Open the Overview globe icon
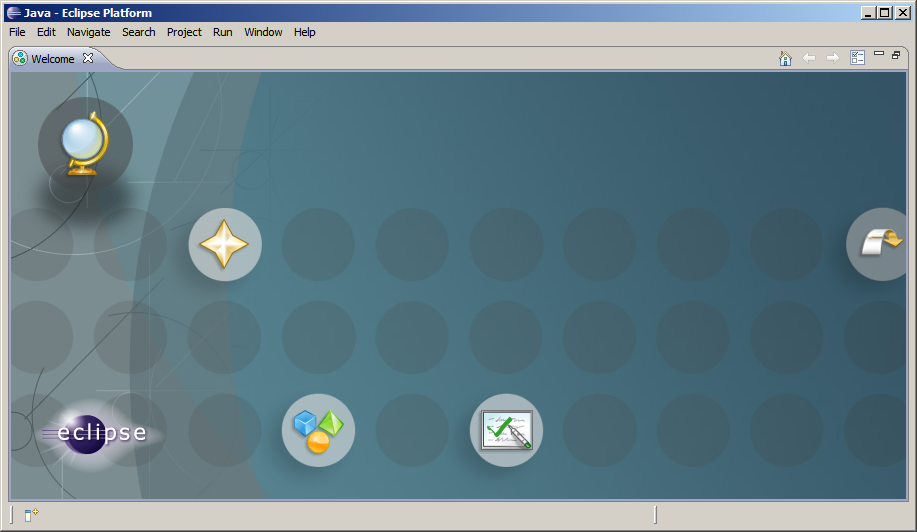The height and width of the screenshot is (532, 917). point(84,145)
